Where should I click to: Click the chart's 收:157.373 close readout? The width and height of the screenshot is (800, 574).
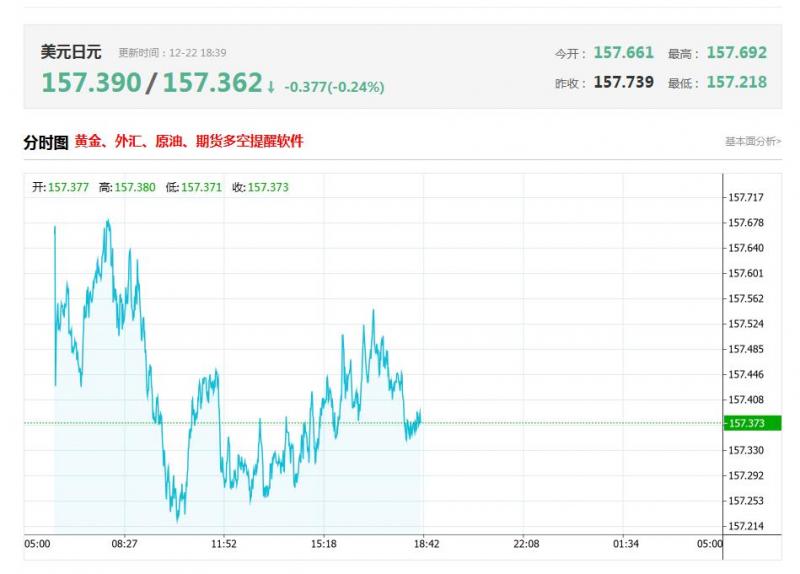click(260, 187)
